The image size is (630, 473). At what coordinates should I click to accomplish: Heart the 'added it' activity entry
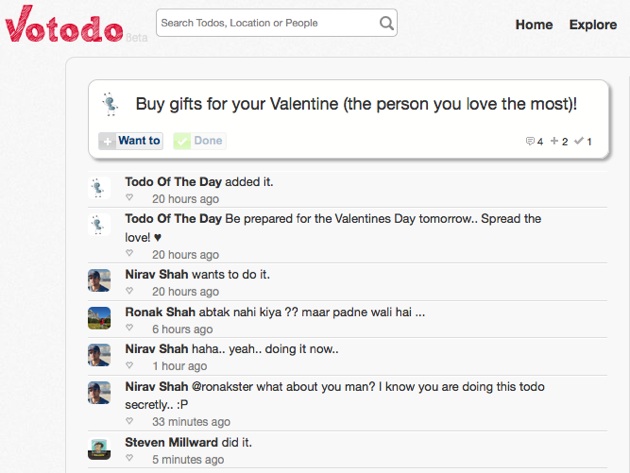[129, 197]
